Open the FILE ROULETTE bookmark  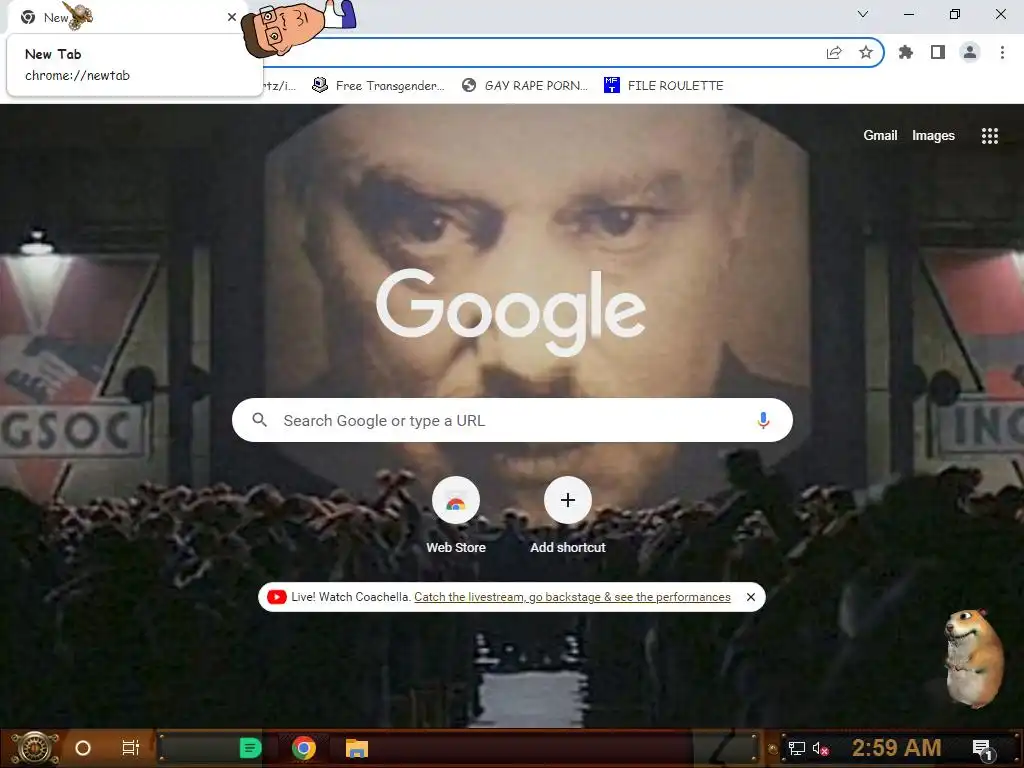tap(664, 86)
